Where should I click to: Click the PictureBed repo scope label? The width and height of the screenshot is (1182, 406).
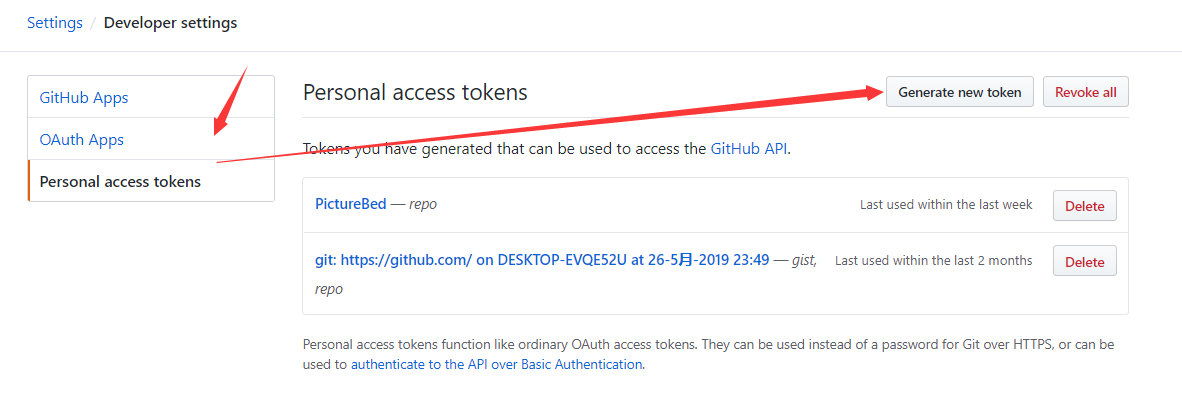pyautogui.click(x=423, y=205)
